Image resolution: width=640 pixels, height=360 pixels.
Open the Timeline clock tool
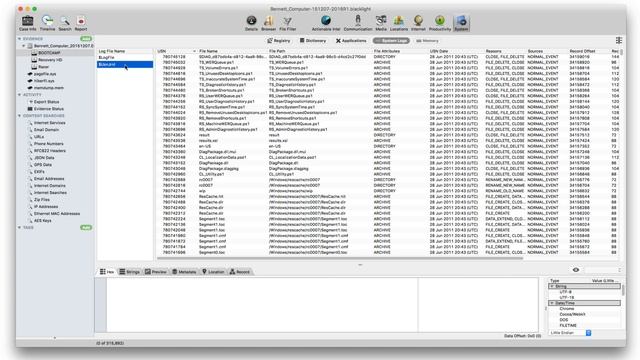tap(47, 23)
